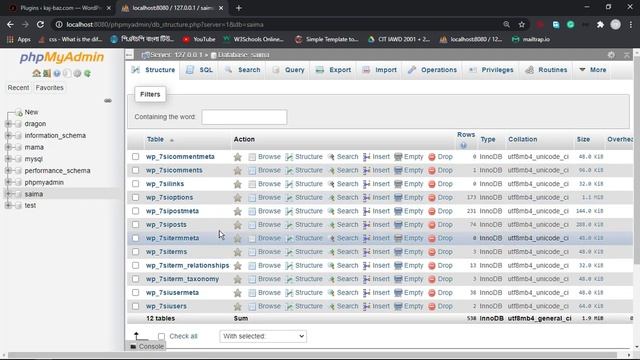The width and height of the screenshot is (640, 360).
Task: Check the wp_7sipostmeta table checkbox
Action: 136,211
